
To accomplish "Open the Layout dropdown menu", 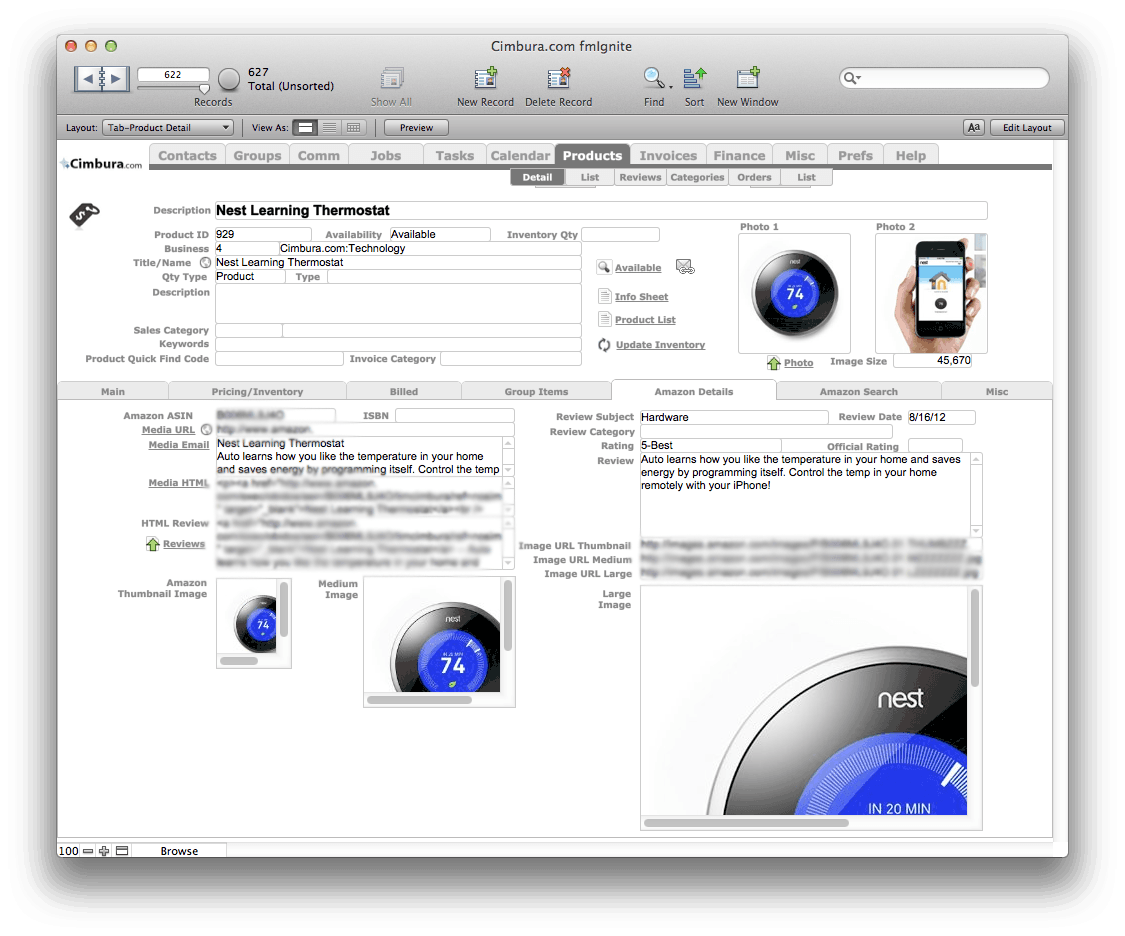I will tap(168, 128).
